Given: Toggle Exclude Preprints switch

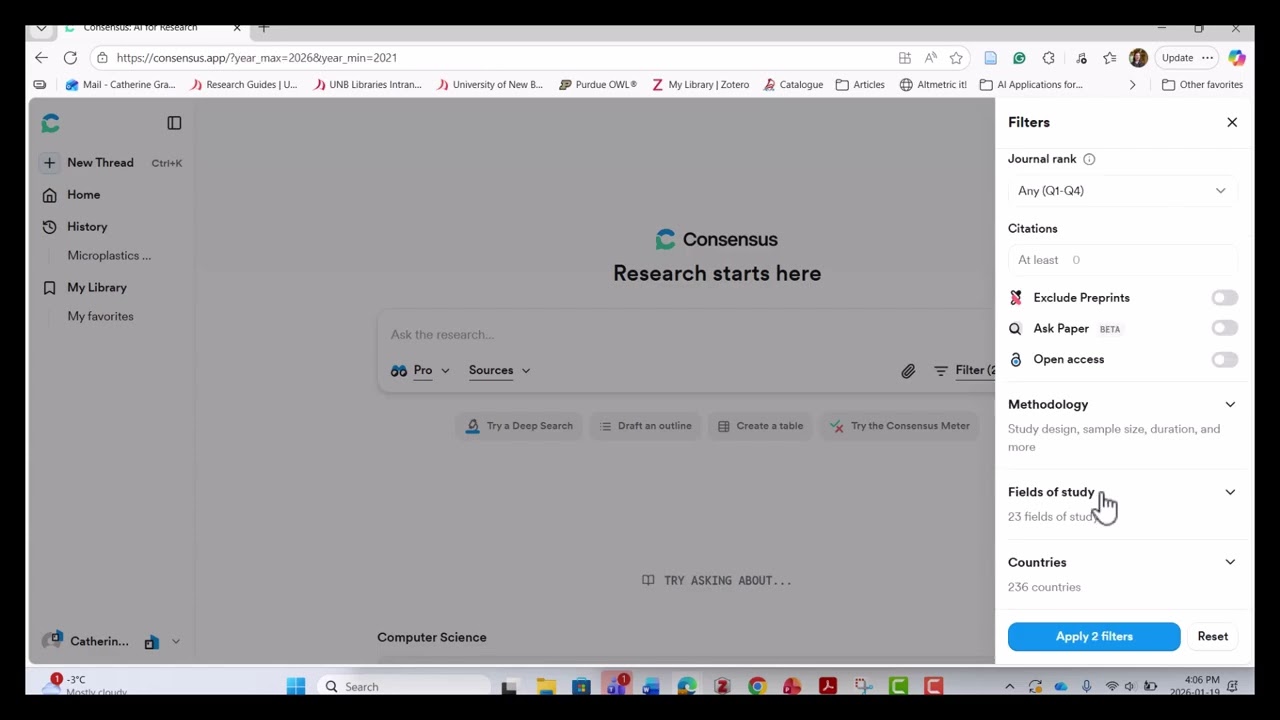Looking at the screenshot, I should point(1224,298).
